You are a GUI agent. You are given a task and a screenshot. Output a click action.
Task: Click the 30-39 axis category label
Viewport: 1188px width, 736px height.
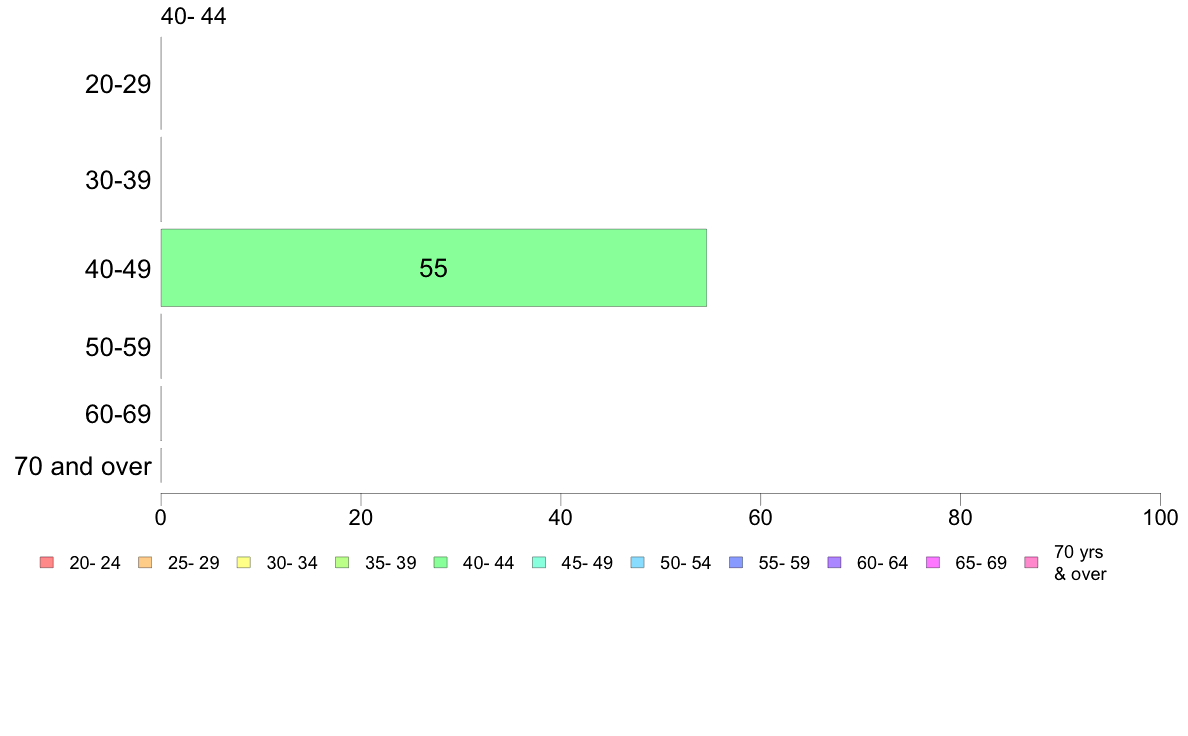[118, 180]
